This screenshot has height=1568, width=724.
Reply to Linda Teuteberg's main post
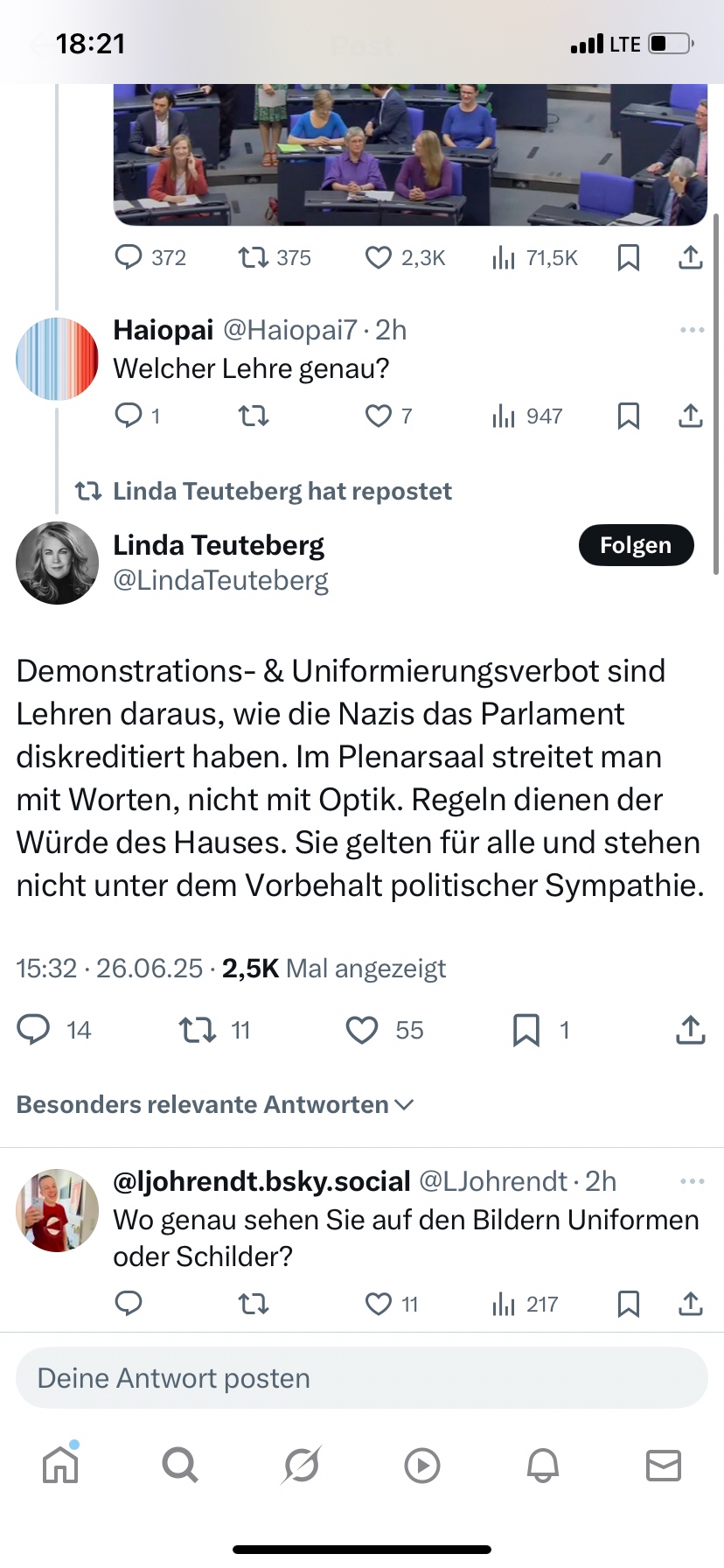(34, 1030)
